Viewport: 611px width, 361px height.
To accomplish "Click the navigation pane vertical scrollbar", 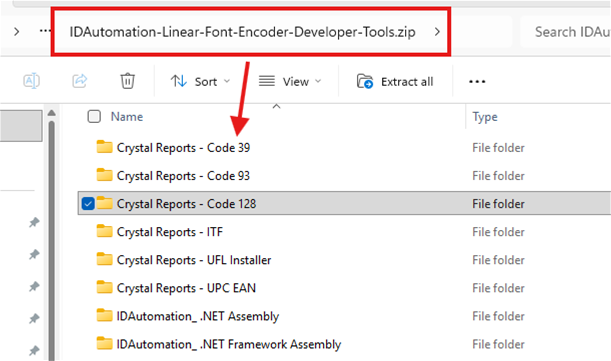I will coord(51,241).
